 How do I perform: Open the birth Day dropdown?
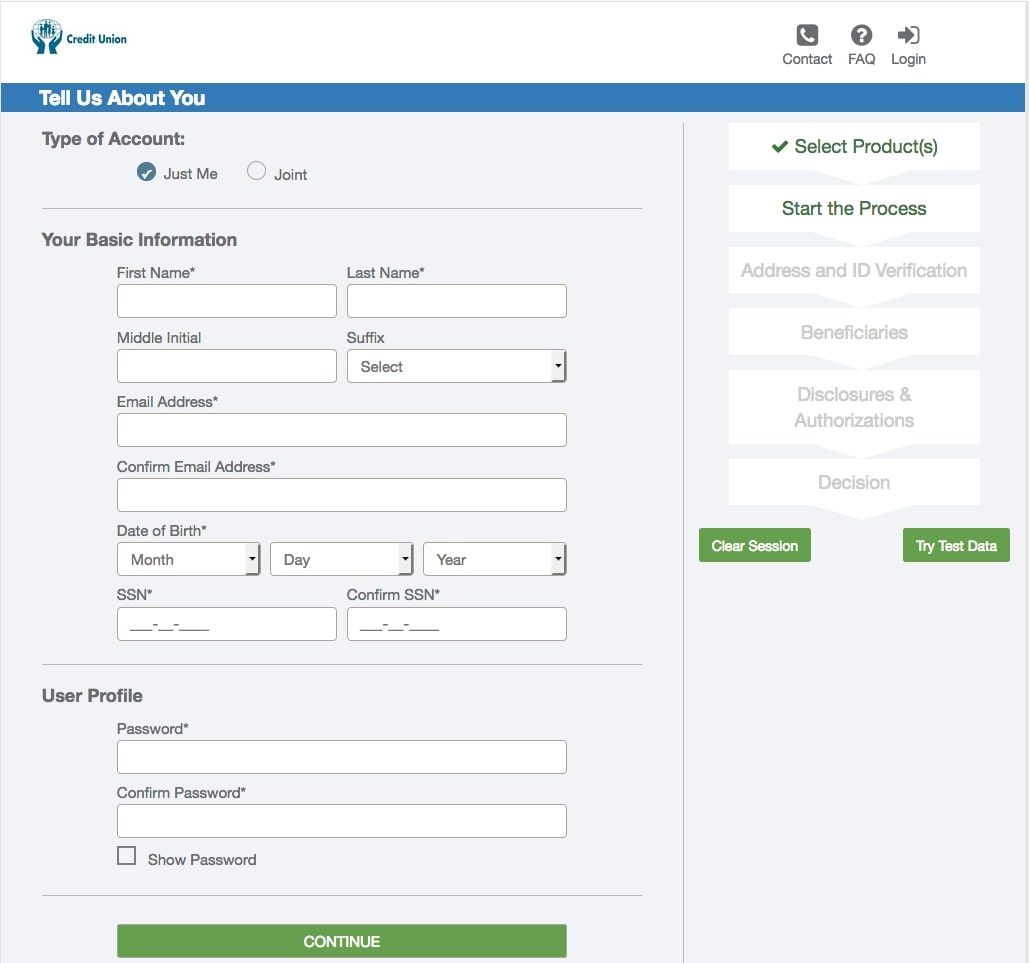(x=341, y=560)
